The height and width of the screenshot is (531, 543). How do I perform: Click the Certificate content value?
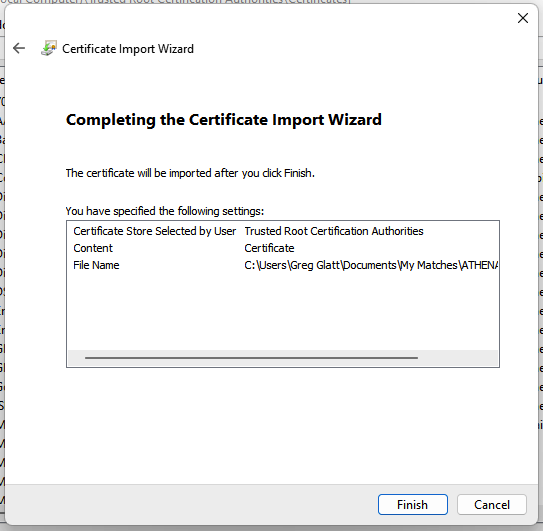point(269,248)
